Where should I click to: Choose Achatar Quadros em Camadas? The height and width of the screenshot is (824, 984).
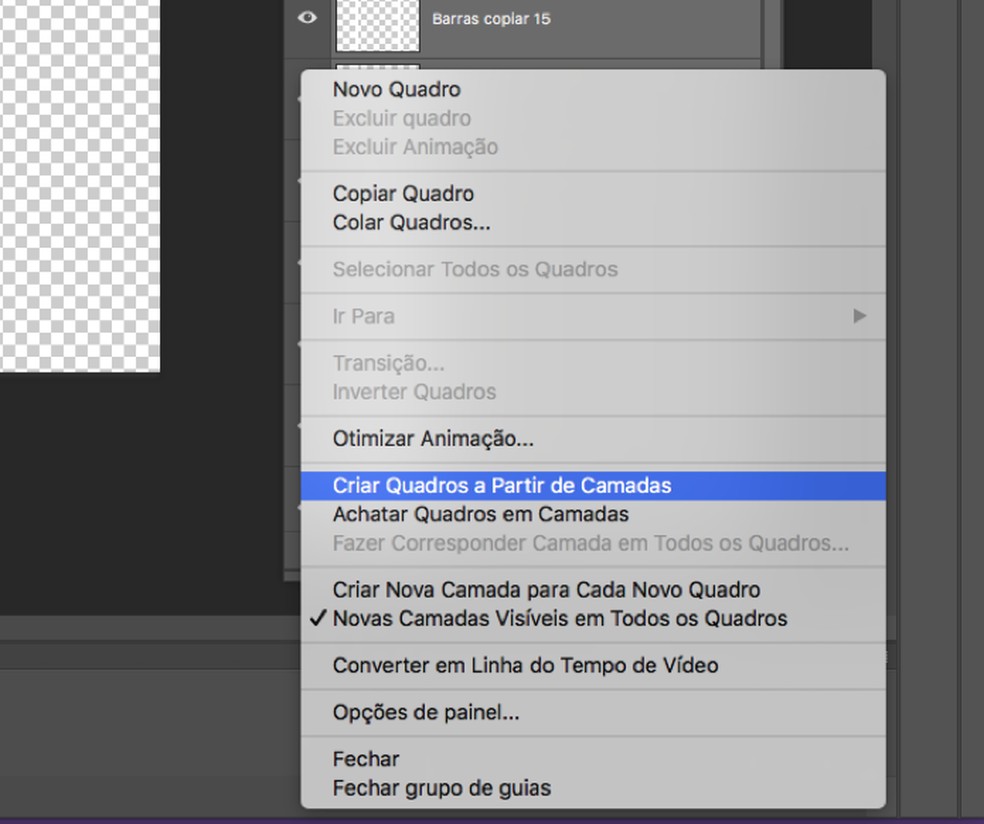coord(593,514)
